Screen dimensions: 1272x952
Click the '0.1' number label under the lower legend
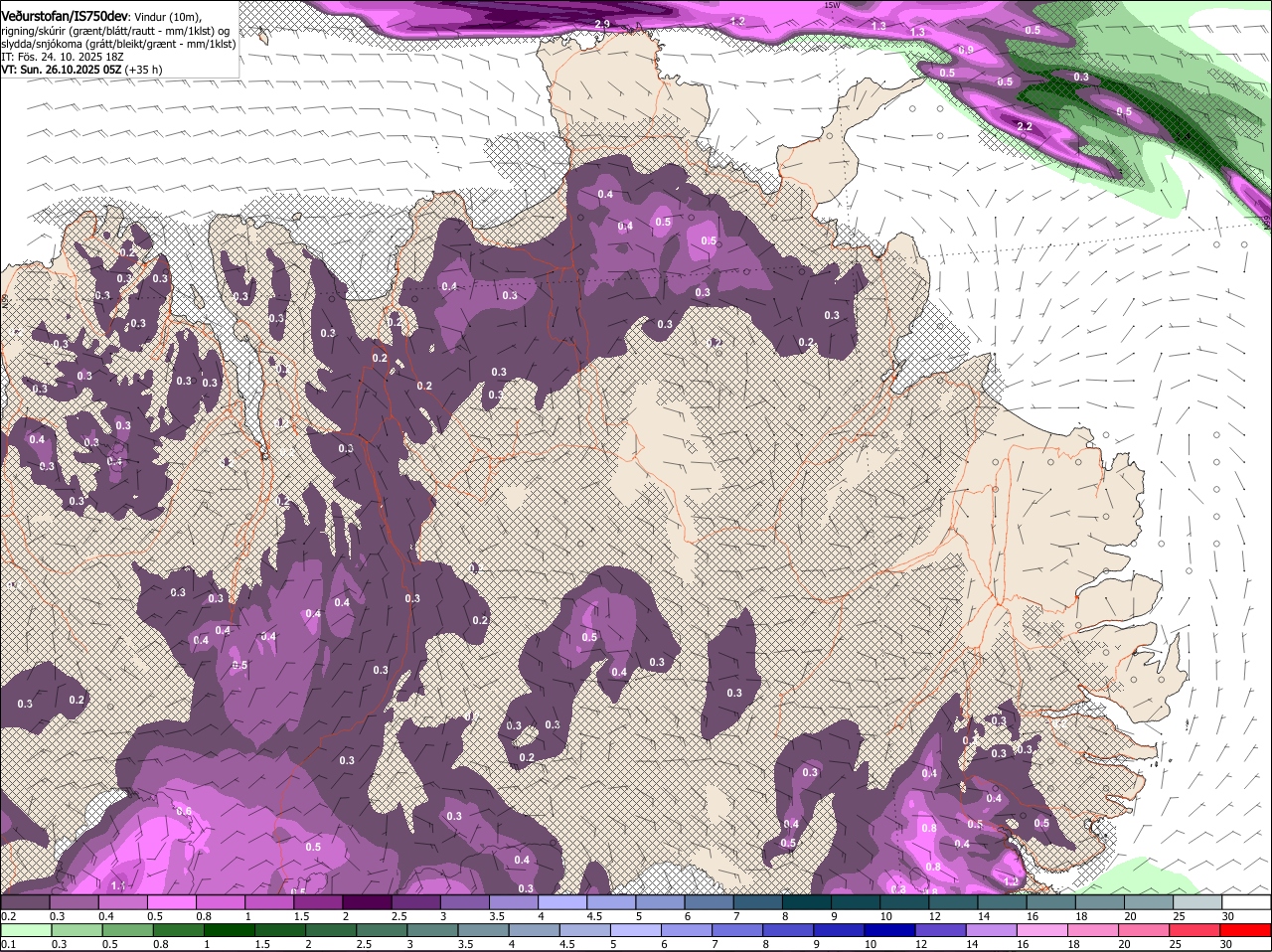pyautogui.click(x=8, y=944)
